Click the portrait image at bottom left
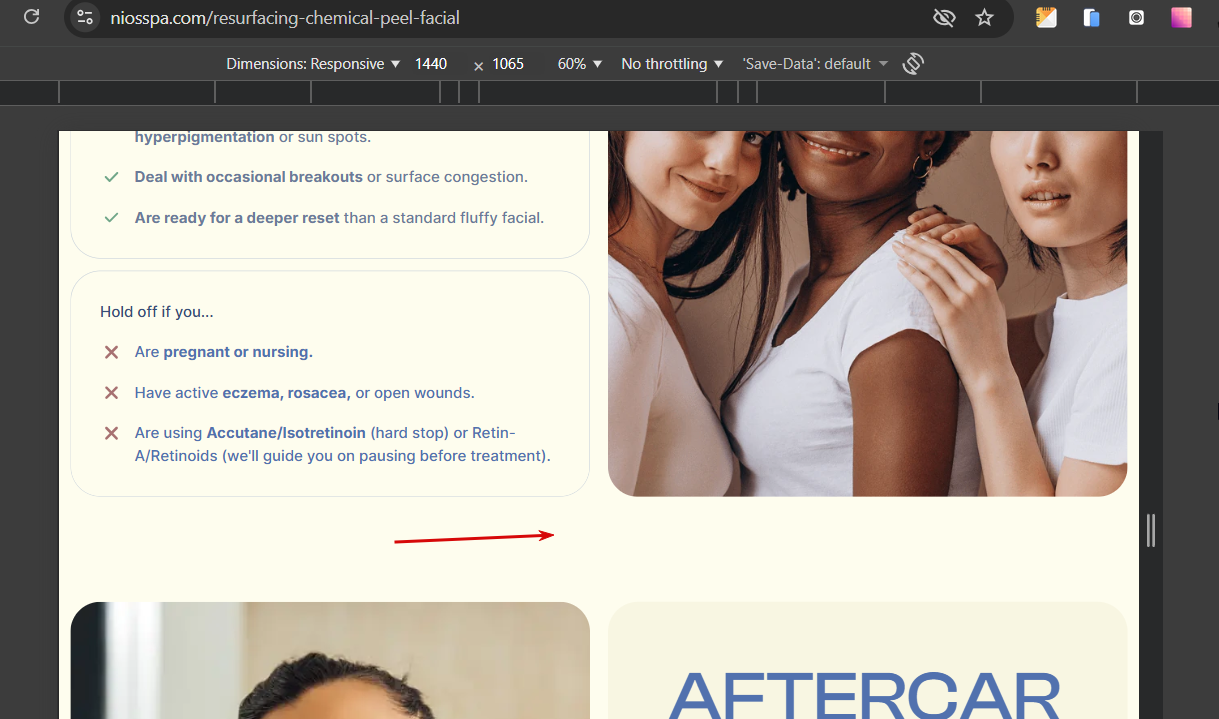The image size is (1219, 719). click(330, 661)
